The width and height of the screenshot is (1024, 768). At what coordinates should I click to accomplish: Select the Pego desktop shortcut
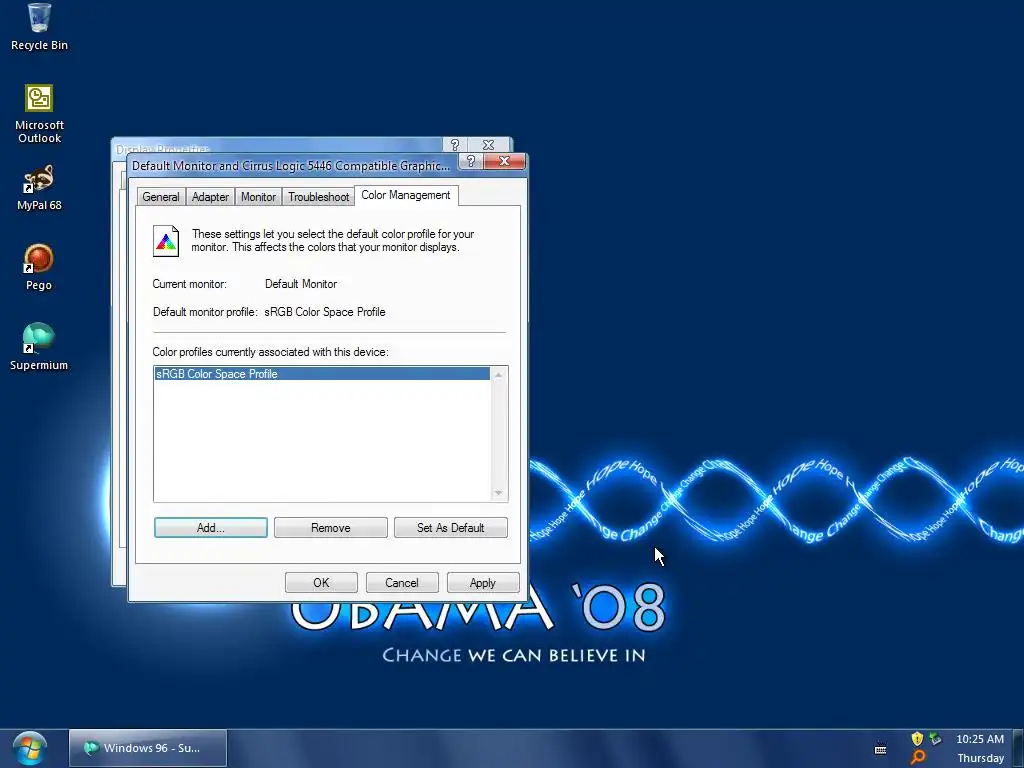(39, 268)
